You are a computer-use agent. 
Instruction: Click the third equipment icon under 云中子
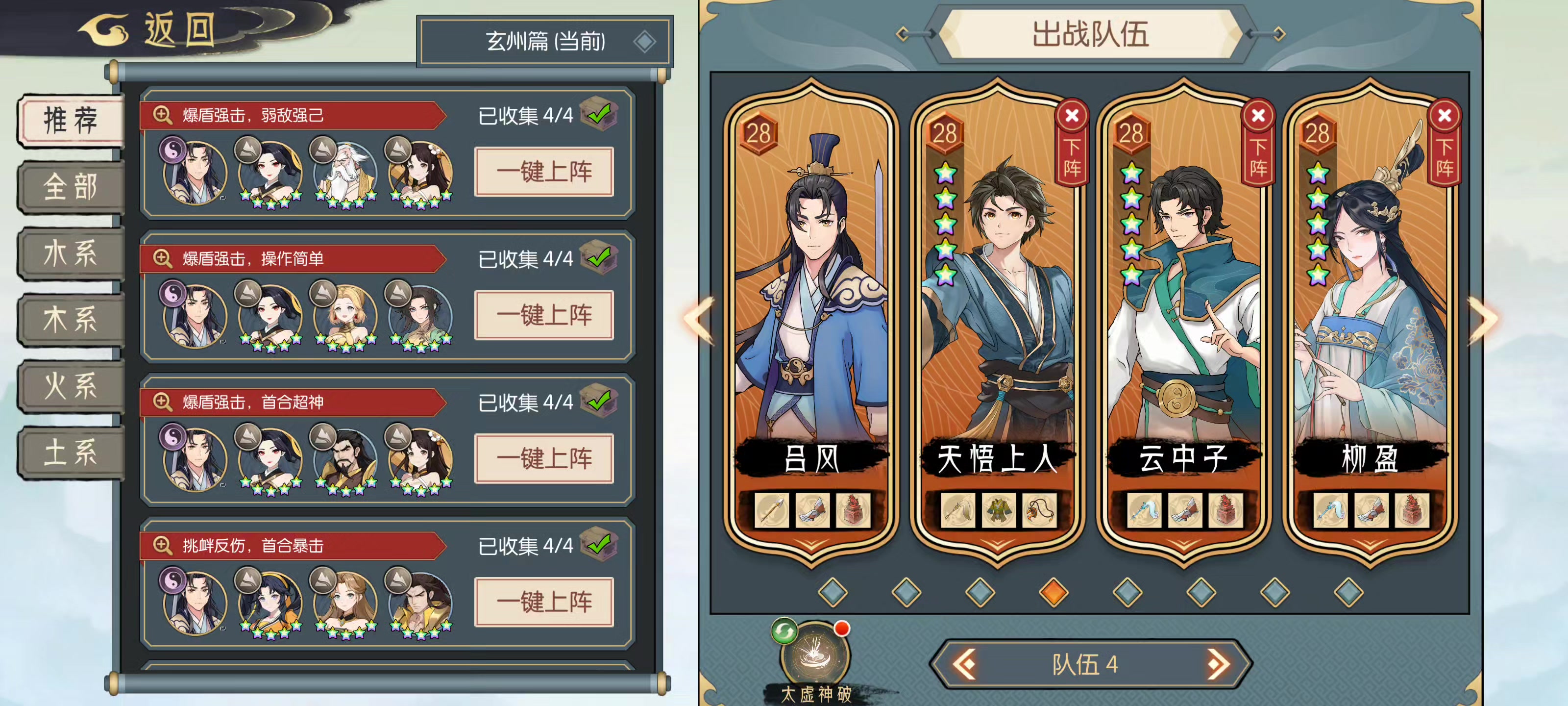pos(1225,510)
